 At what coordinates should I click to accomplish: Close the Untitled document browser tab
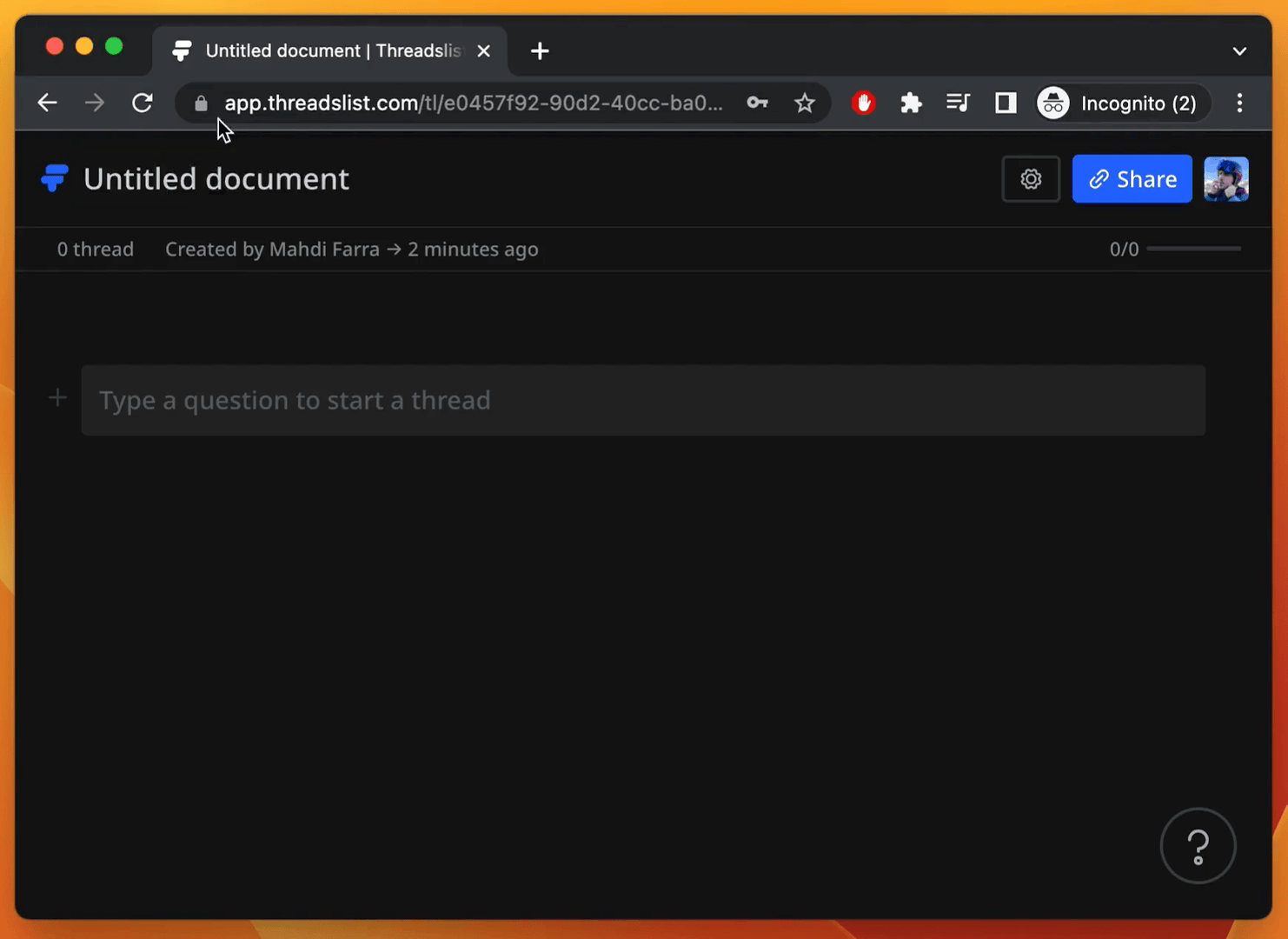484,51
